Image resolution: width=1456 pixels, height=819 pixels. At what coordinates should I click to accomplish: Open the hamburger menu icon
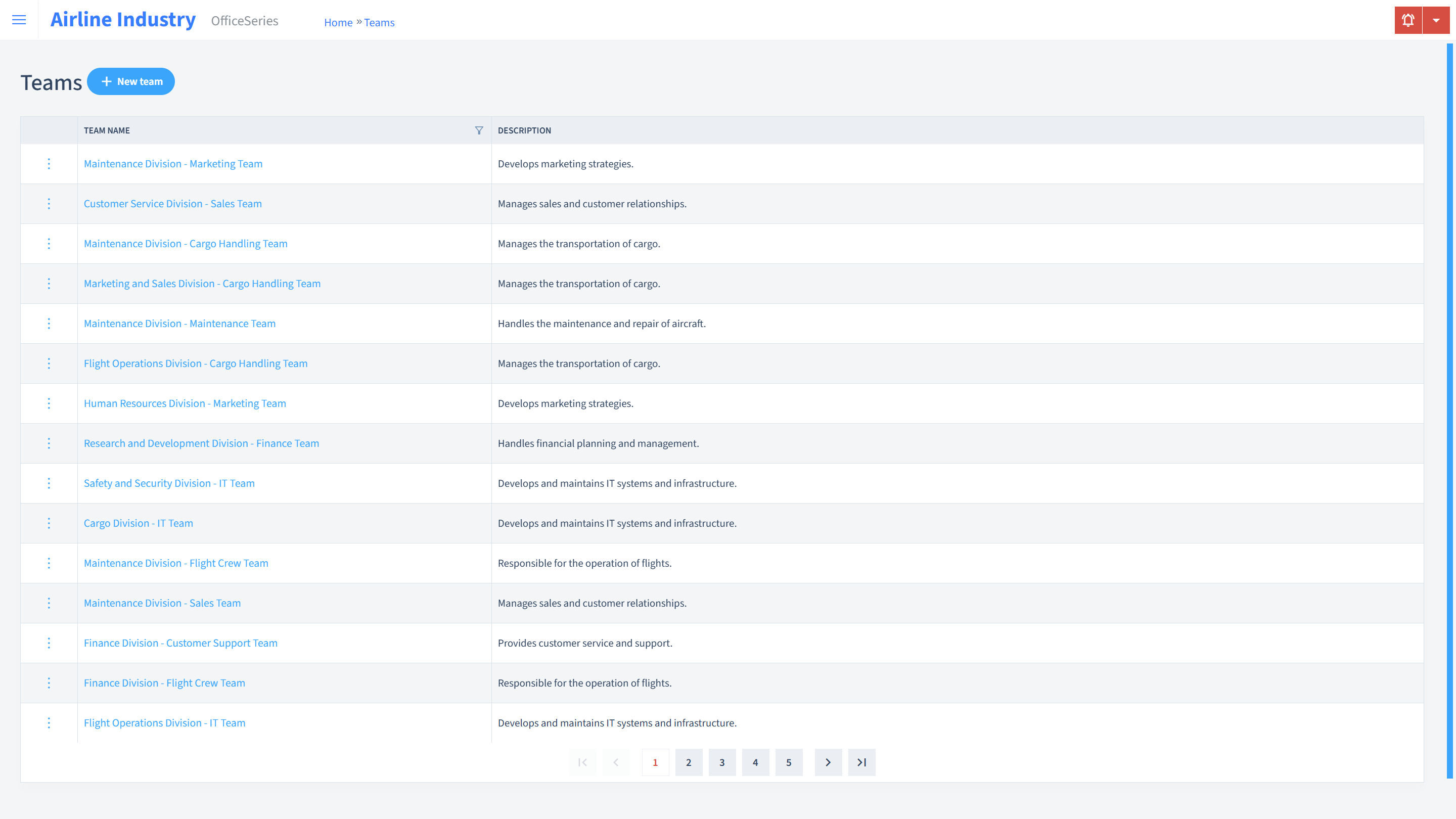tap(19, 20)
